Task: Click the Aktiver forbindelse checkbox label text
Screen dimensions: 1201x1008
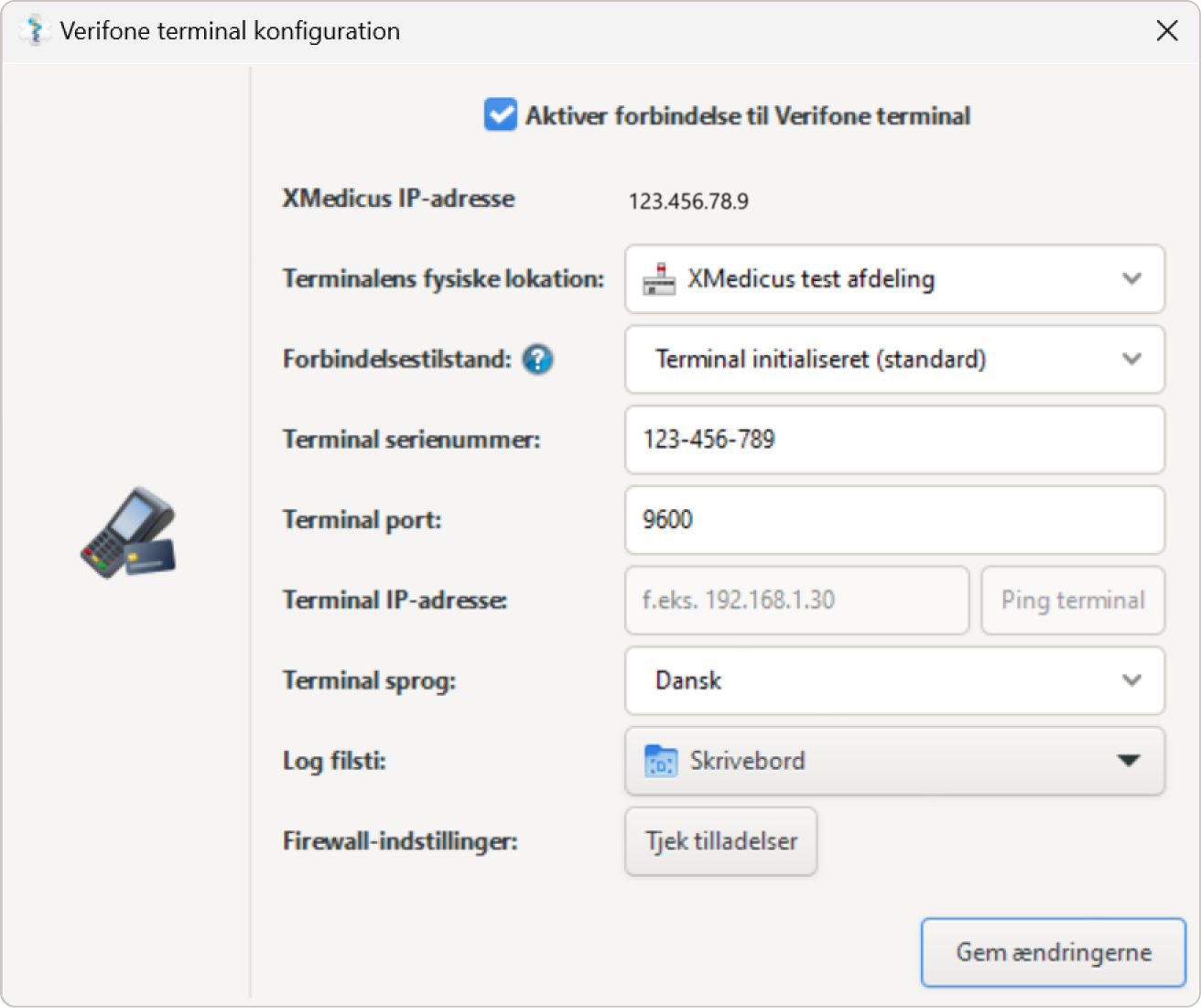Action: click(748, 116)
